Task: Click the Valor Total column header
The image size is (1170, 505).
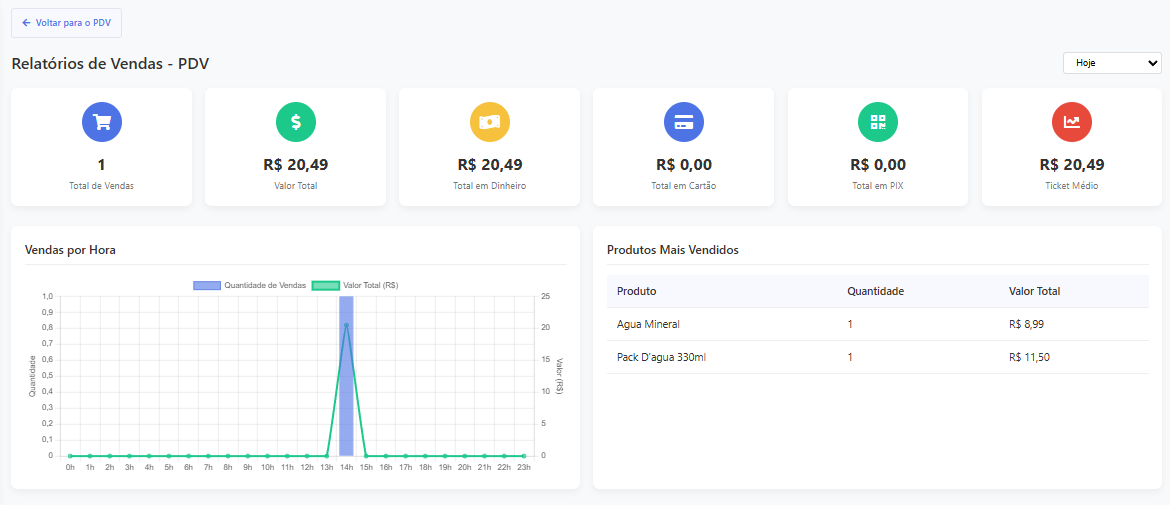Action: pos(1034,291)
